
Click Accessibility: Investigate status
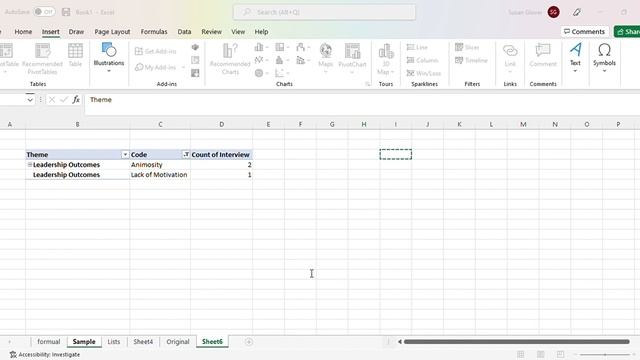45,355
